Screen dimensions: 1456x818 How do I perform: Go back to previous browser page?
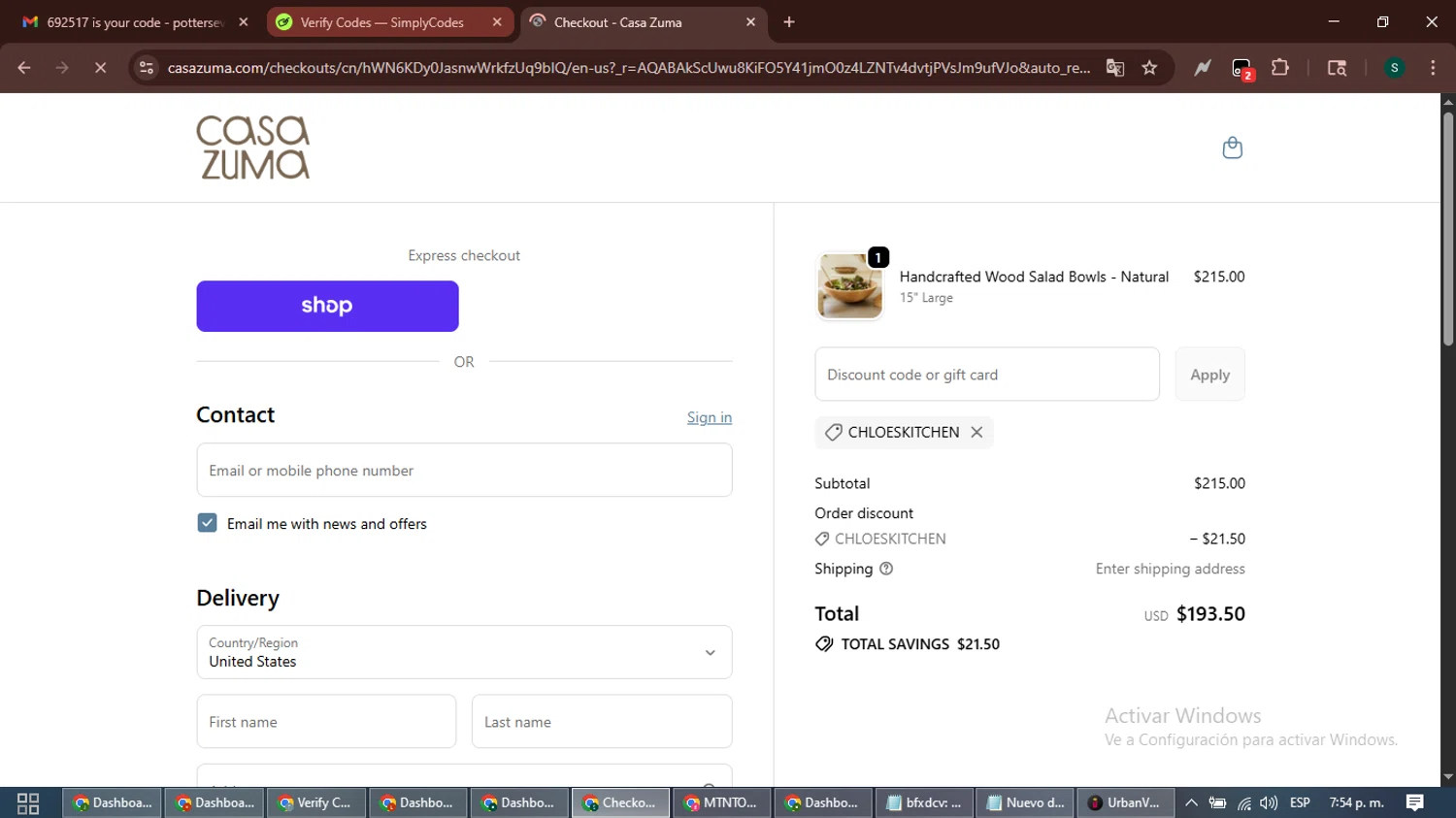click(x=24, y=68)
